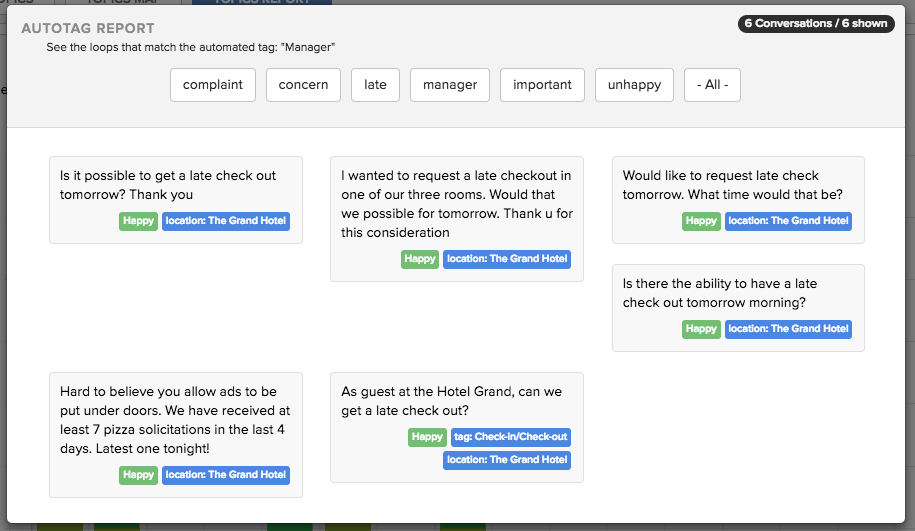Screen dimensions: 915x531
Task: Filter by the important tag button
Action: point(542,85)
